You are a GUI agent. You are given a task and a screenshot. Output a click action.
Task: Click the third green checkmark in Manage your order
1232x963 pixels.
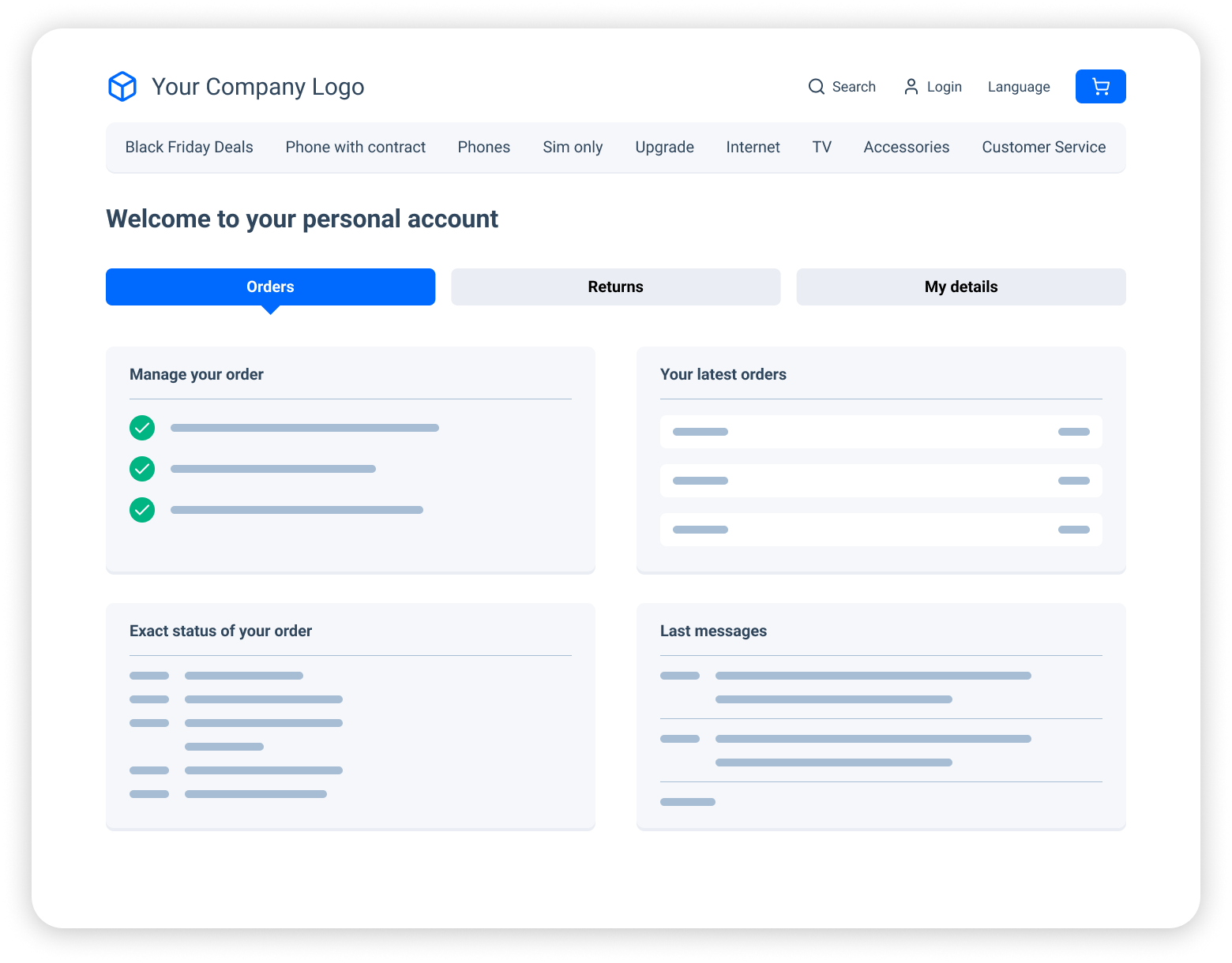click(x=142, y=510)
